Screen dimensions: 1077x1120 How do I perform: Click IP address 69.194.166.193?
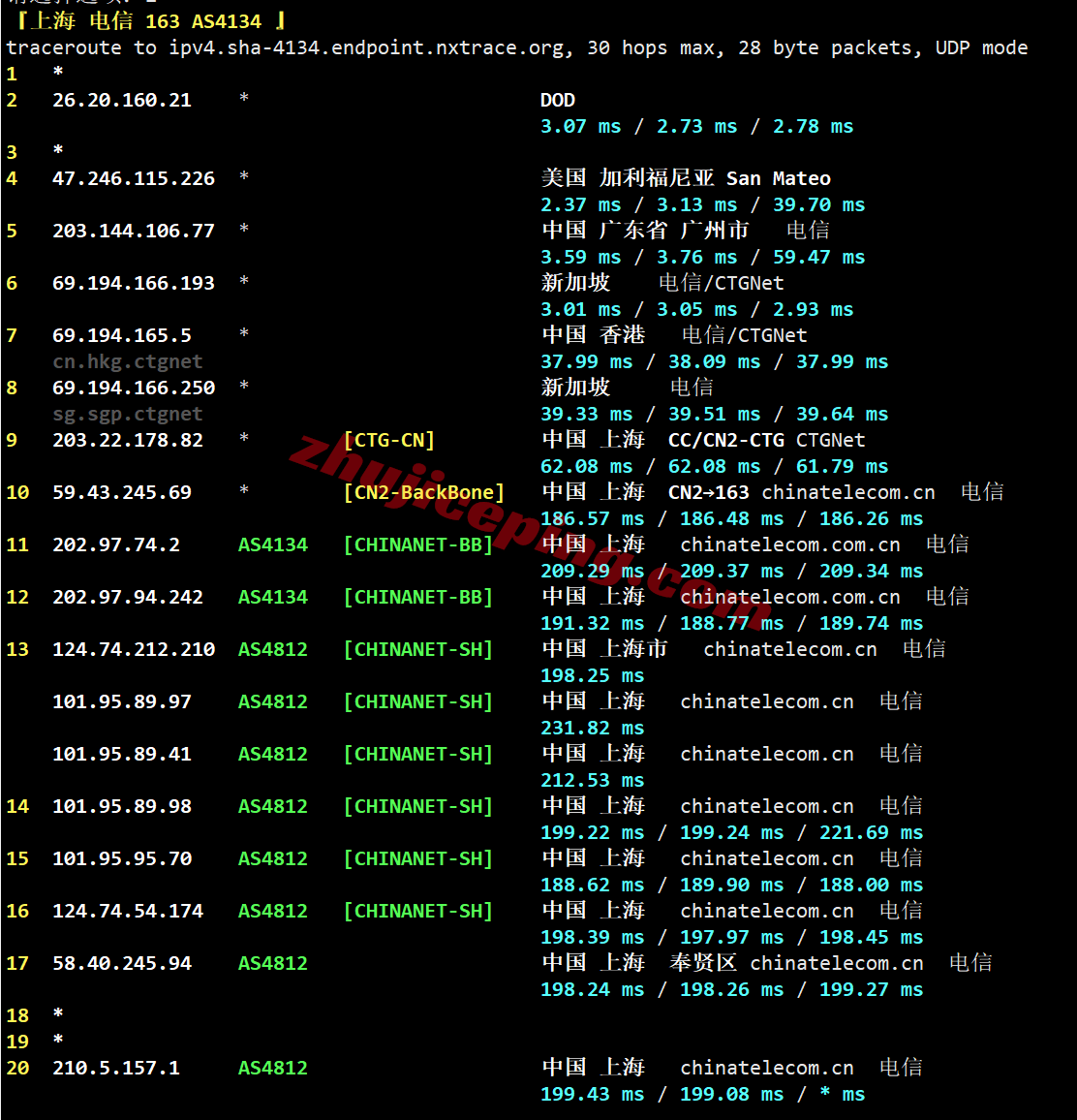pos(134,283)
